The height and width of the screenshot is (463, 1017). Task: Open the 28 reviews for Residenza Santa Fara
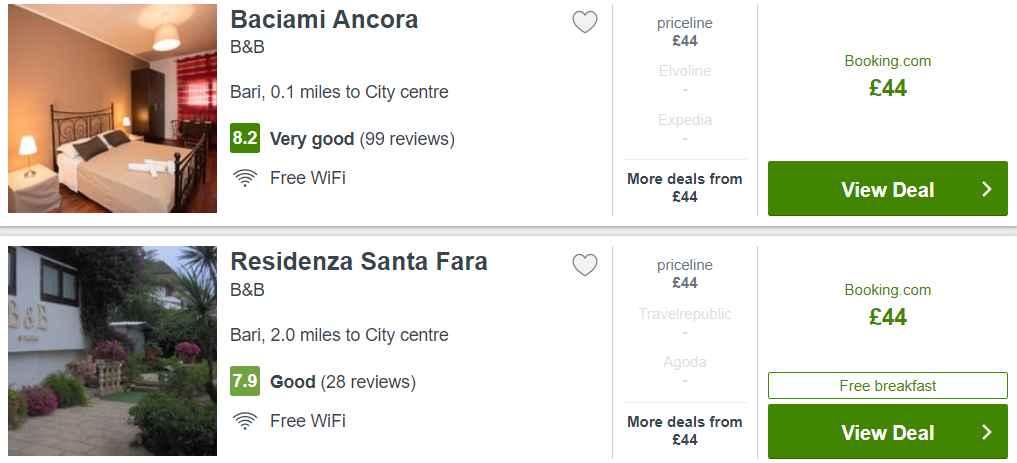pyautogui.click(x=368, y=382)
